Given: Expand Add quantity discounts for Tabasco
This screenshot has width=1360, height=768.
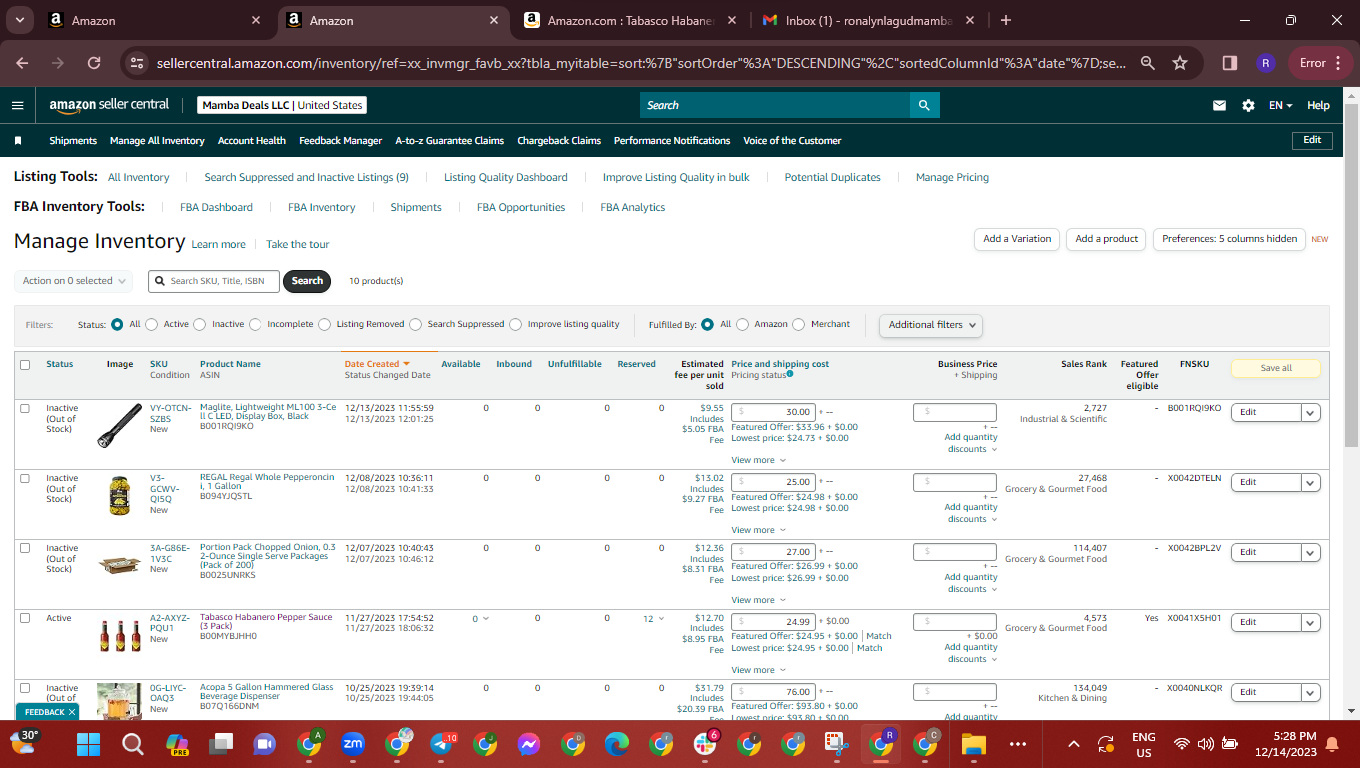Looking at the screenshot, I should 972,653.
